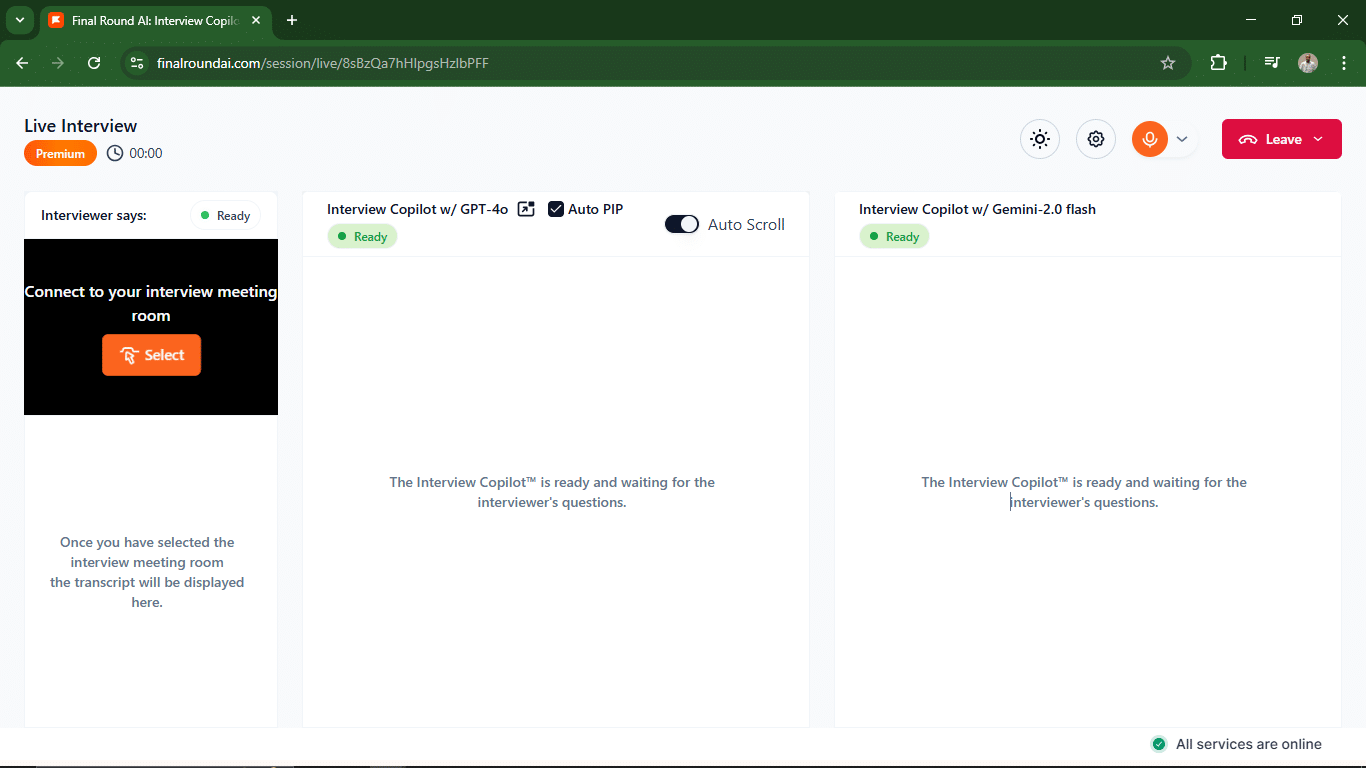Click the 'Interview Copilot w/ GPT-4o' heading
The width and height of the screenshot is (1366, 768).
click(x=418, y=209)
